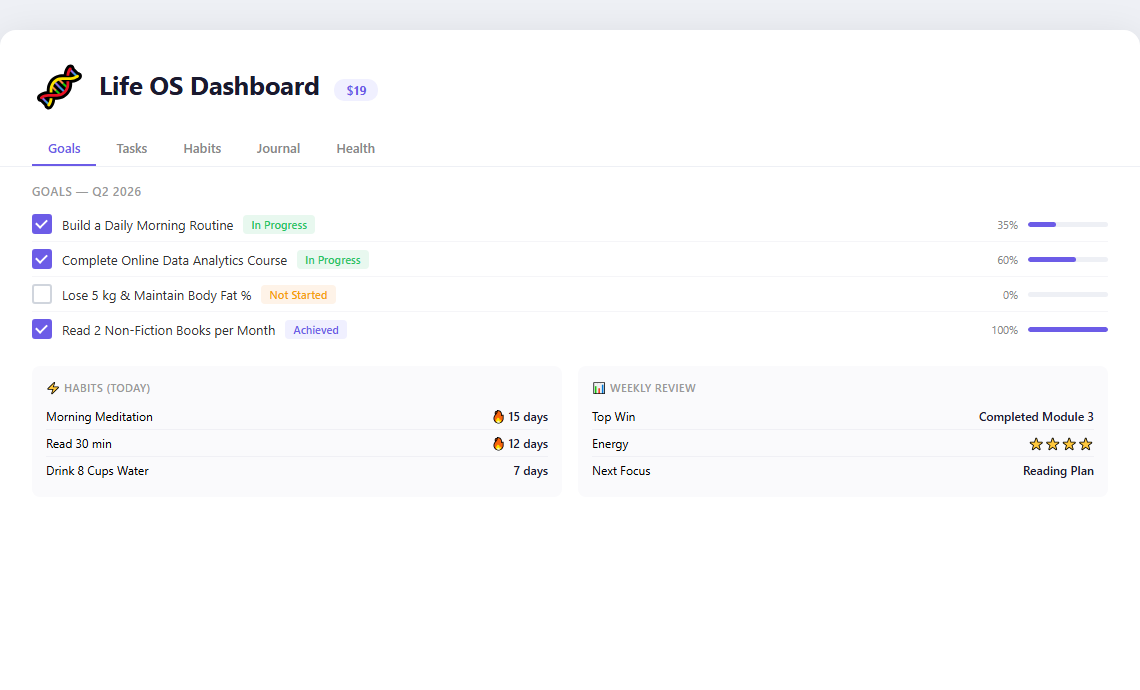Uncheck Build a Daily Morning Routine checkbox
Image resolution: width=1140 pixels, height=690 pixels.
[42, 225]
